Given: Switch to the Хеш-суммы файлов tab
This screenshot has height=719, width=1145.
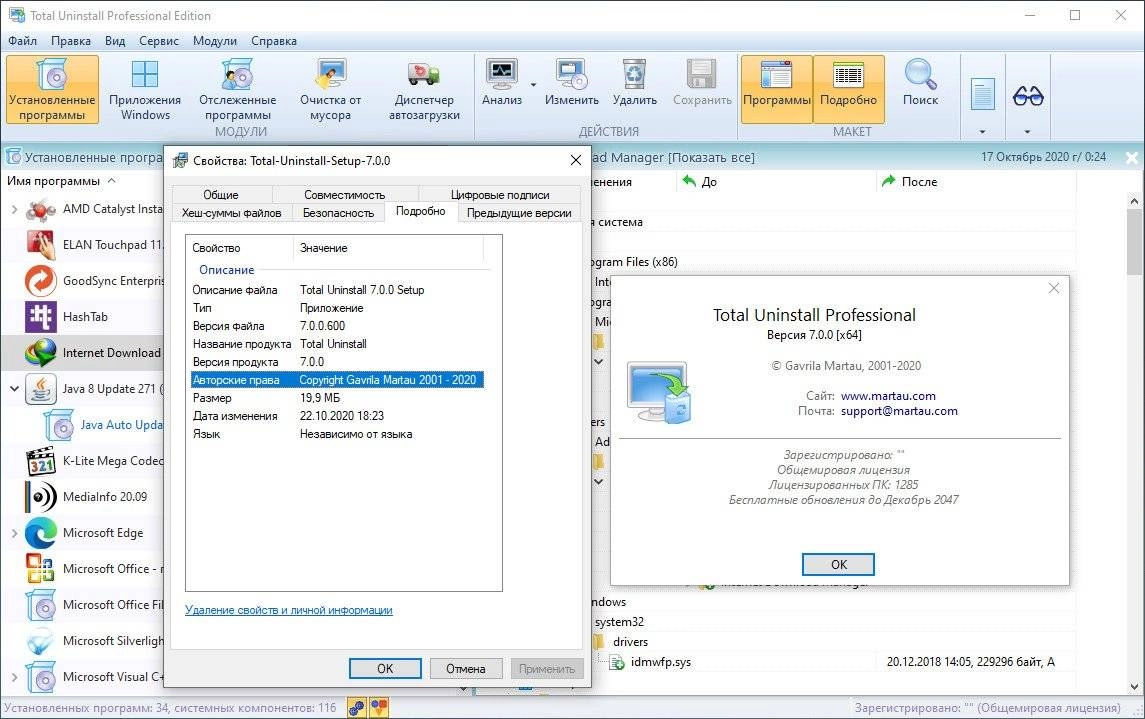Looking at the screenshot, I should pyautogui.click(x=231, y=213).
